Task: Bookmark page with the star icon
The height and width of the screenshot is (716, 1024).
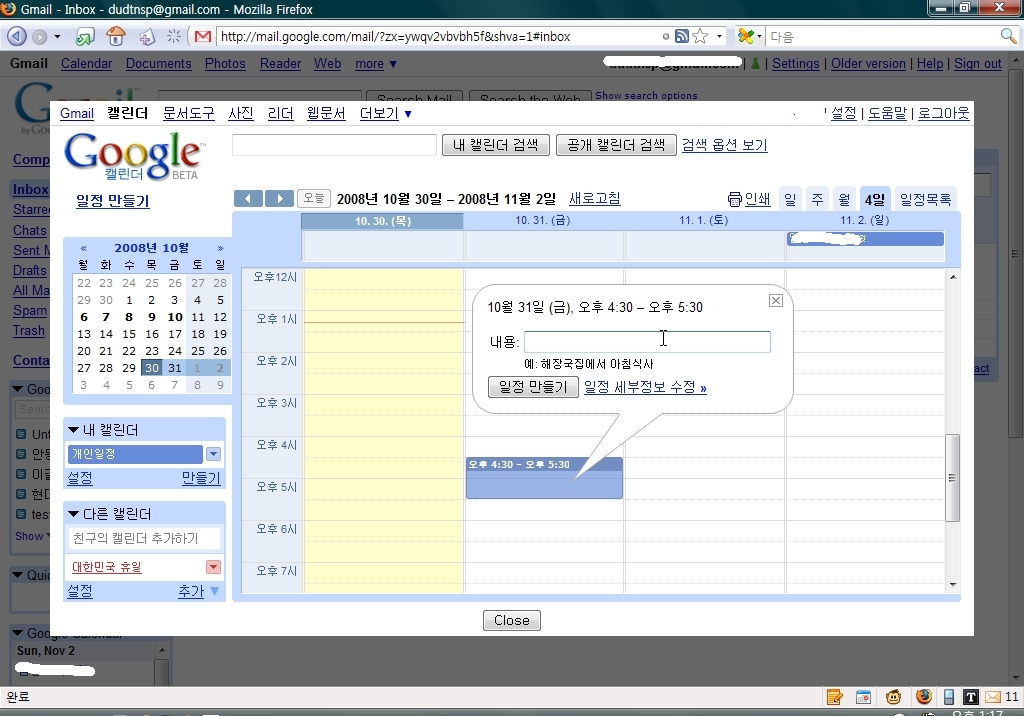Action: [700, 37]
